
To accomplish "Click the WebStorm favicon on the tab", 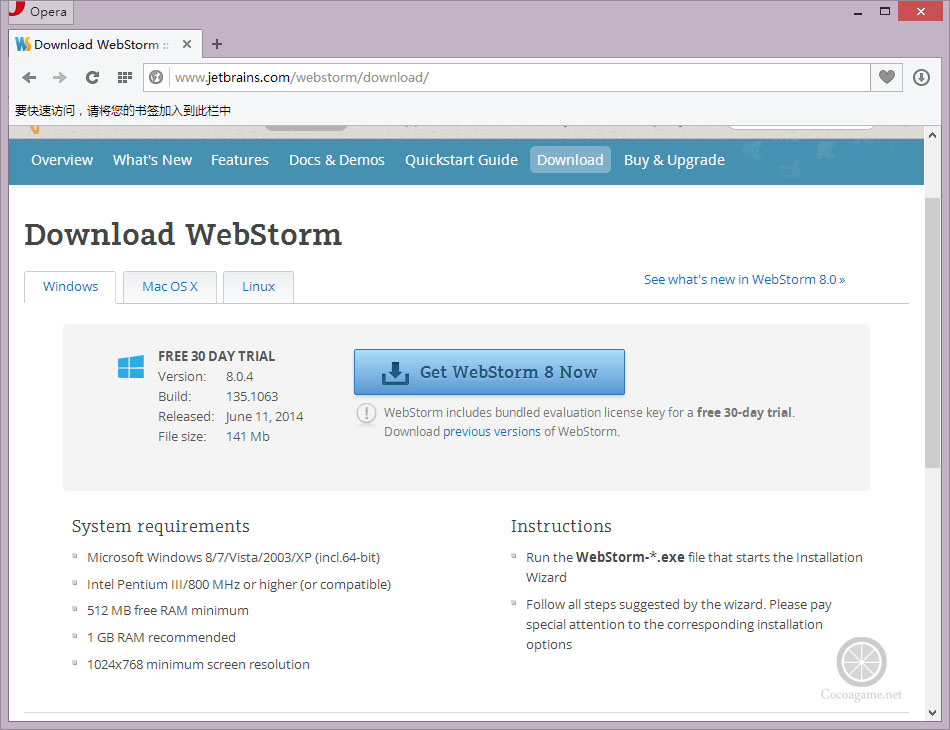I will click(23, 44).
